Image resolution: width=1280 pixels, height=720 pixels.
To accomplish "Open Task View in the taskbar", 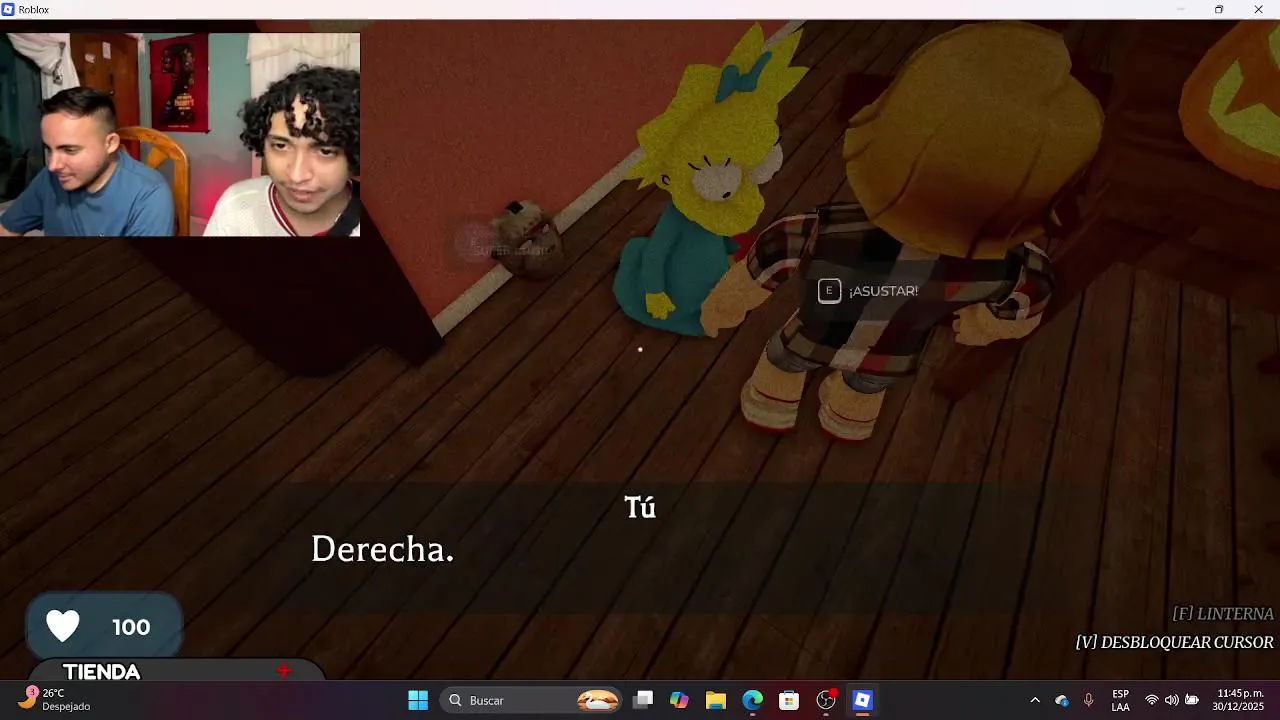I will pos(643,700).
